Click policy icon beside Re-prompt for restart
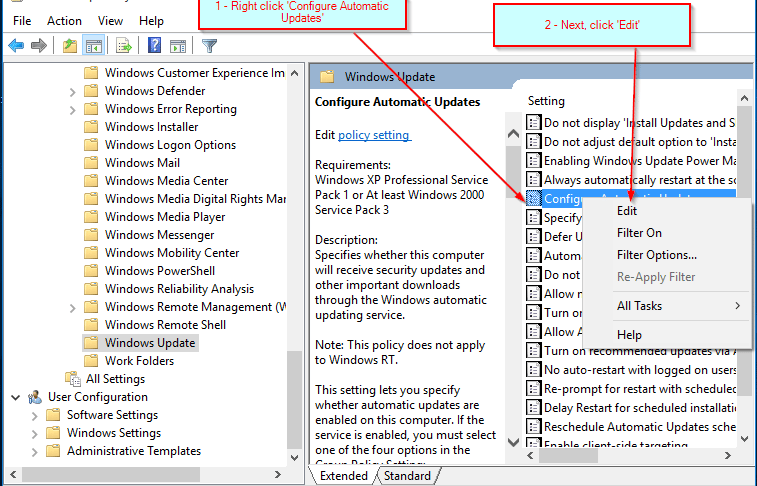Screen dimensions: 757x486 [533, 389]
